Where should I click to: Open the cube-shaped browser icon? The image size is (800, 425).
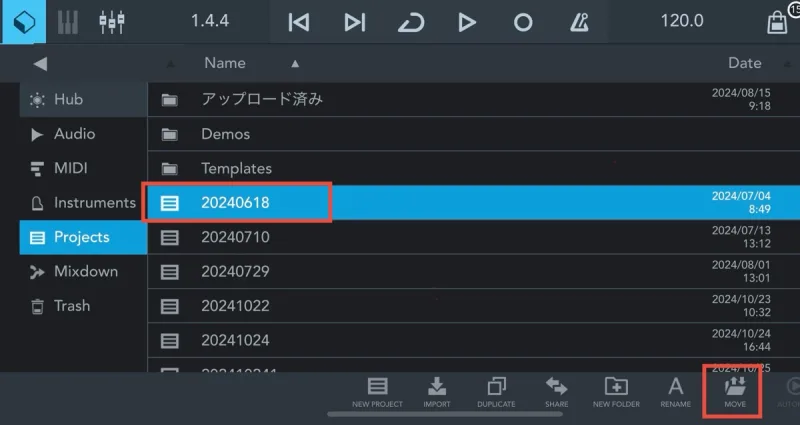tap(24, 21)
